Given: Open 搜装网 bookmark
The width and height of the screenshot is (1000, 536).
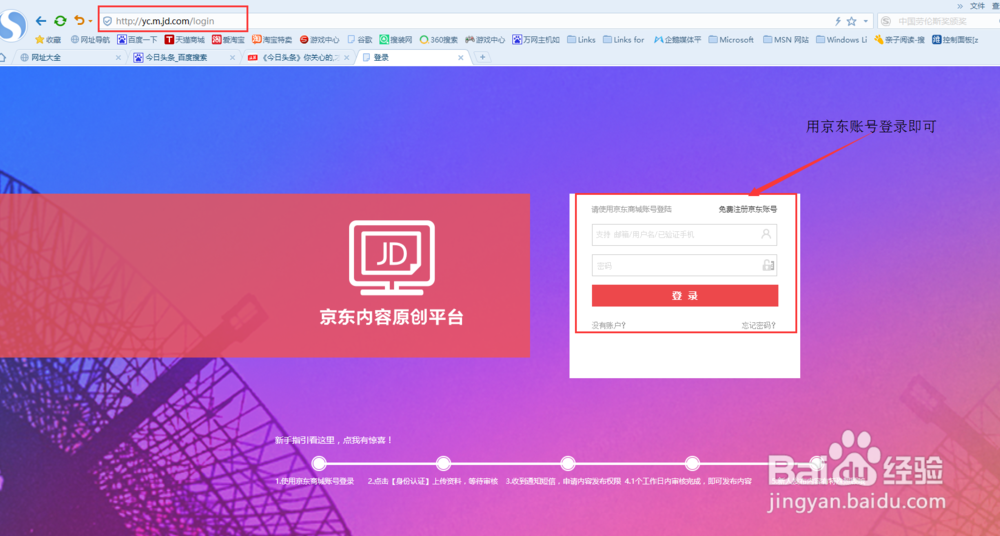Looking at the screenshot, I should (396, 40).
